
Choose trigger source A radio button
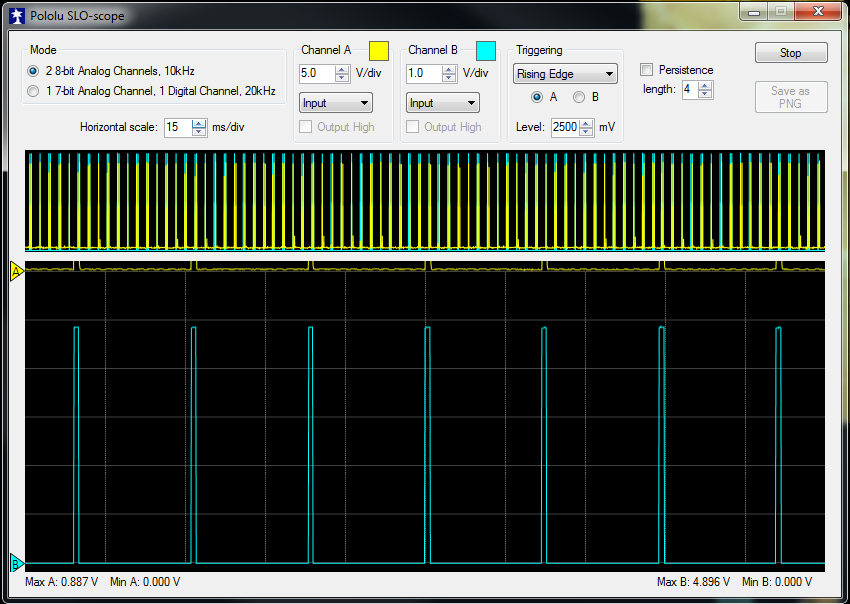click(537, 97)
